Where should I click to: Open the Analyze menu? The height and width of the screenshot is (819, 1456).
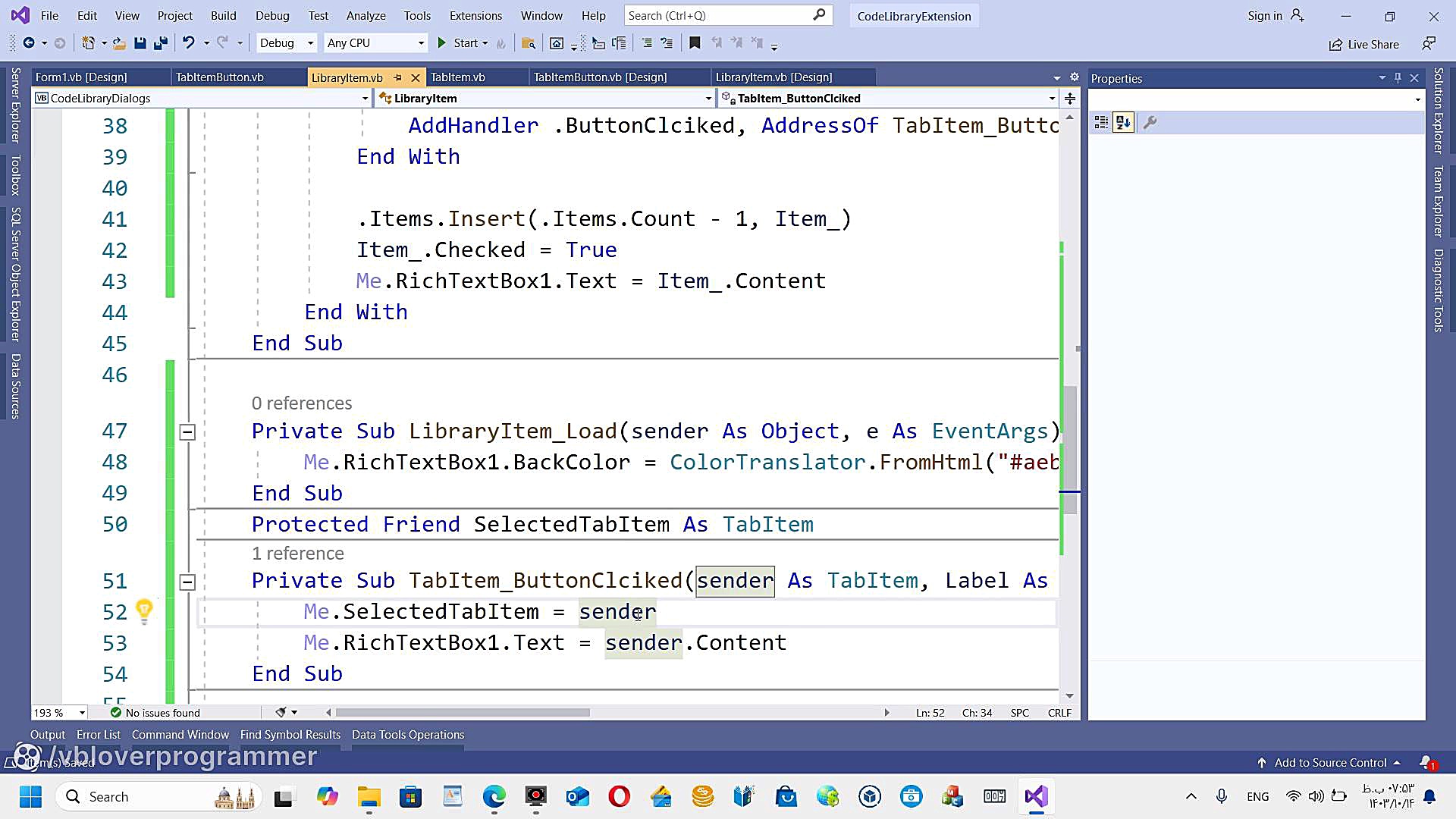pos(366,15)
